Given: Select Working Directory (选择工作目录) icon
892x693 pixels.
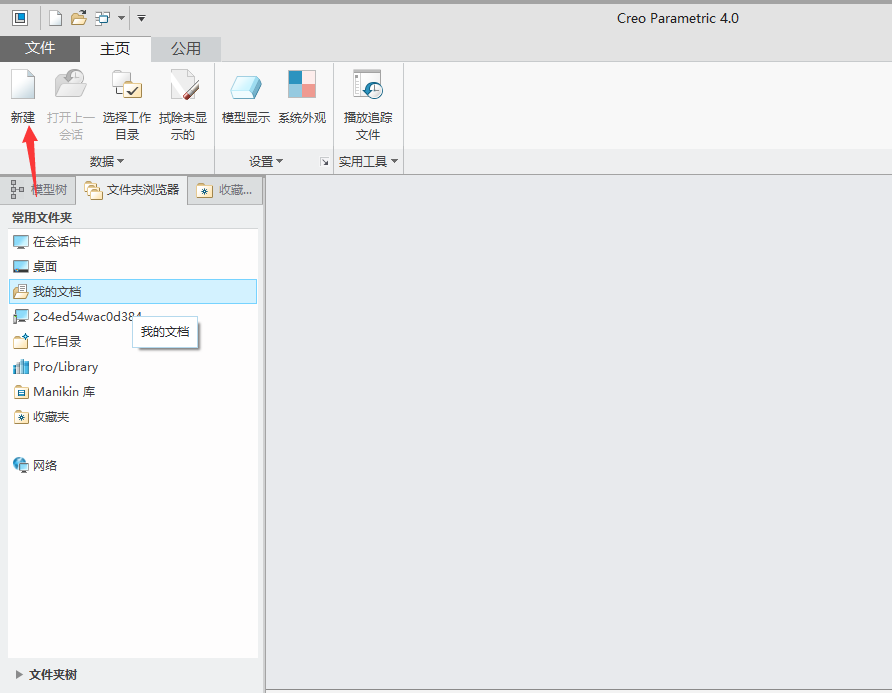Looking at the screenshot, I should [x=127, y=85].
